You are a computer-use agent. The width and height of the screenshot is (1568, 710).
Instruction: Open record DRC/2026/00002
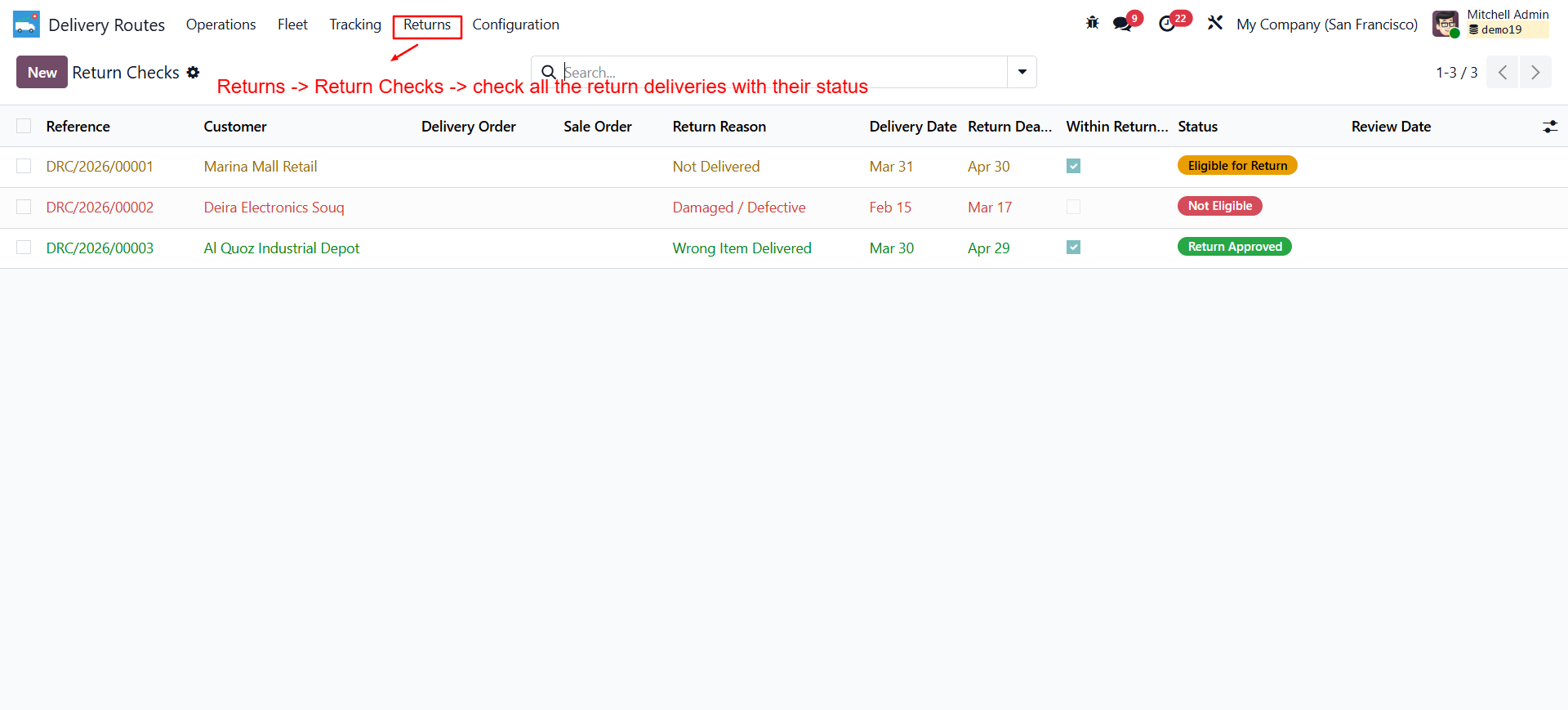100,208
